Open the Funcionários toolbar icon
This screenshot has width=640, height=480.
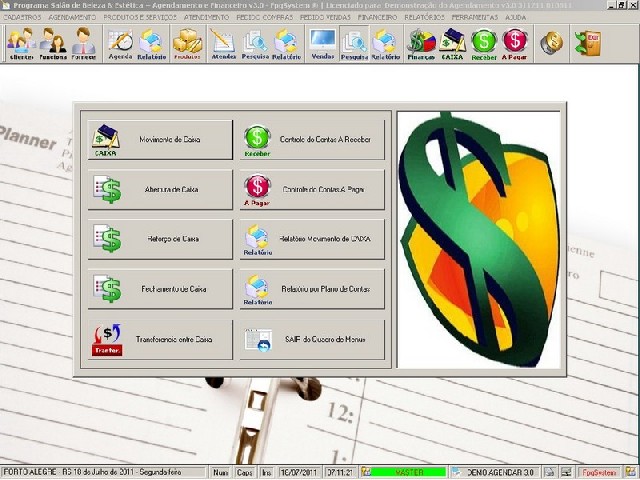[x=53, y=43]
